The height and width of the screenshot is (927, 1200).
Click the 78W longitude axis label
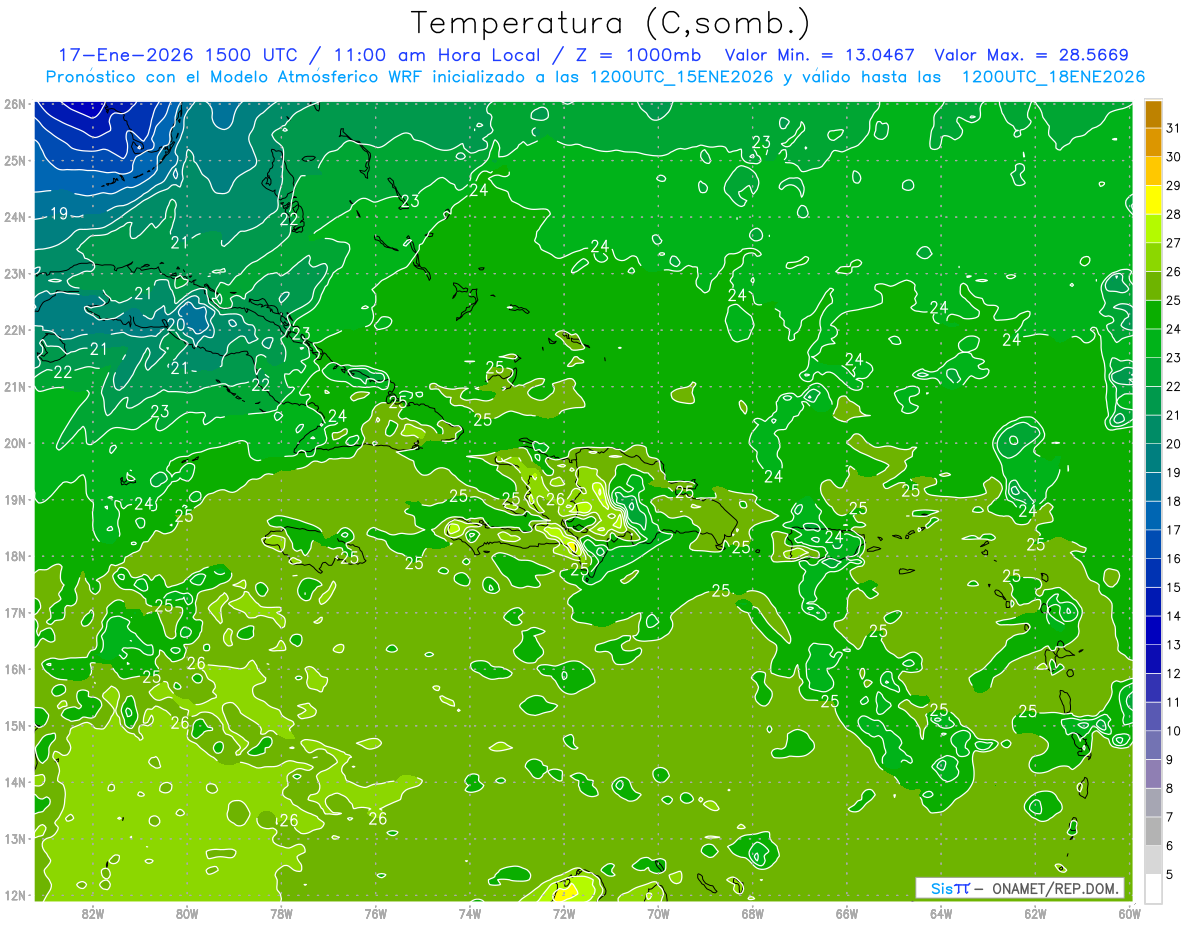coord(281,913)
